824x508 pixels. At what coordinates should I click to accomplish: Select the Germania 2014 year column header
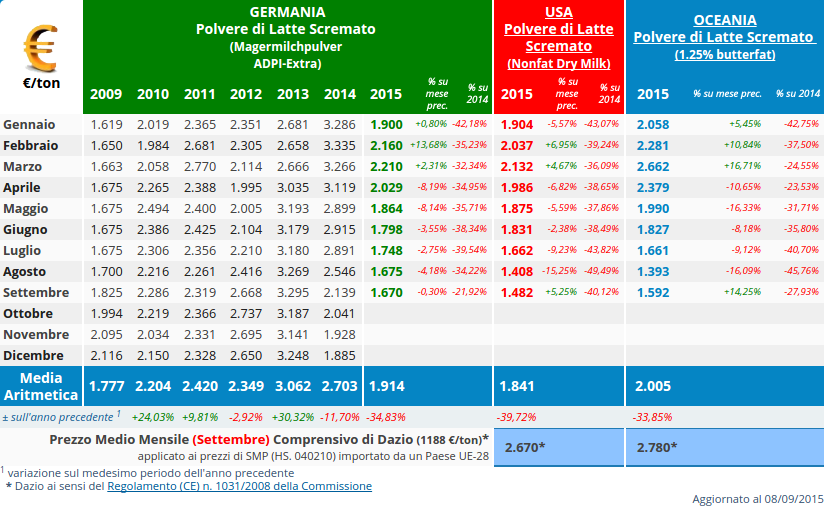(340, 94)
